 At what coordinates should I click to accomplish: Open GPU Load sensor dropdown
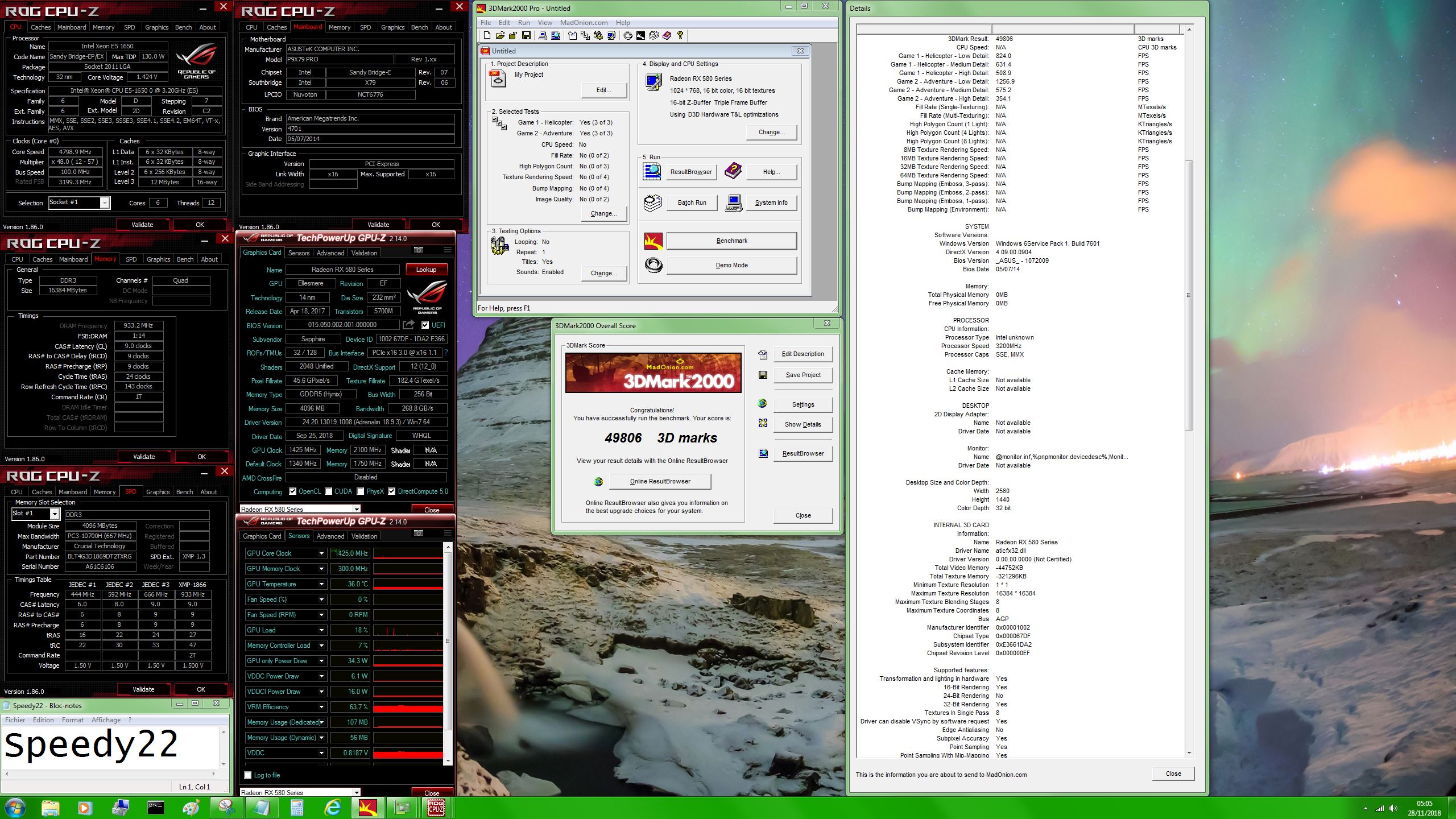coord(321,630)
